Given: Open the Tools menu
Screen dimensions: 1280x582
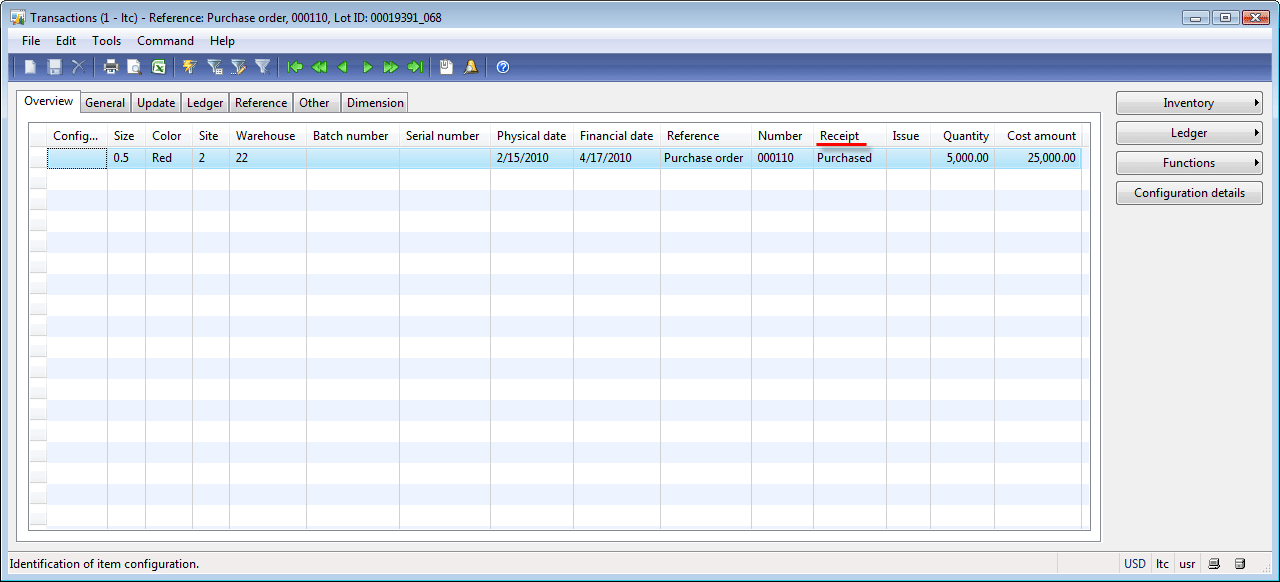Looking at the screenshot, I should [x=106, y=41].
